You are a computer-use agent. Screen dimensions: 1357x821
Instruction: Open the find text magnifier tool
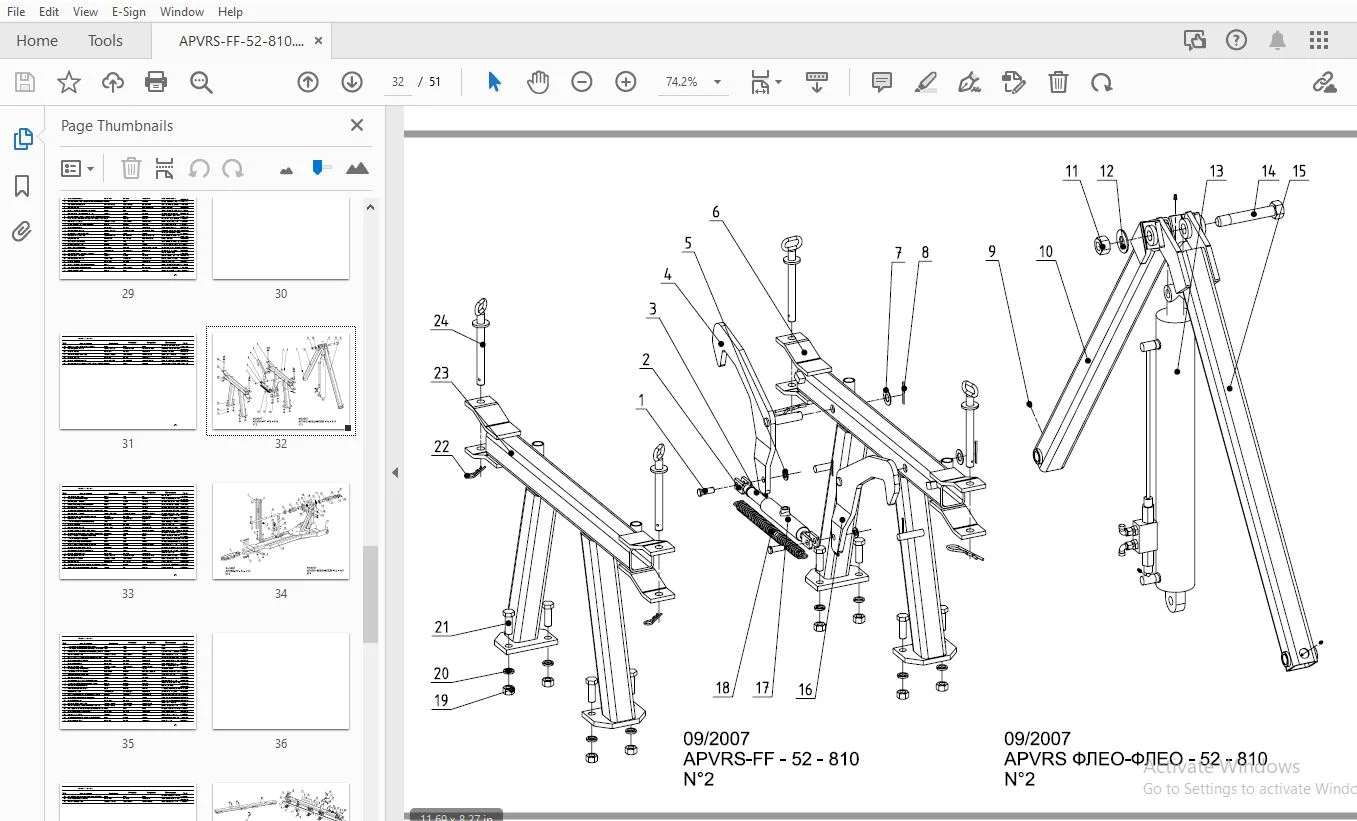[201, 82]
